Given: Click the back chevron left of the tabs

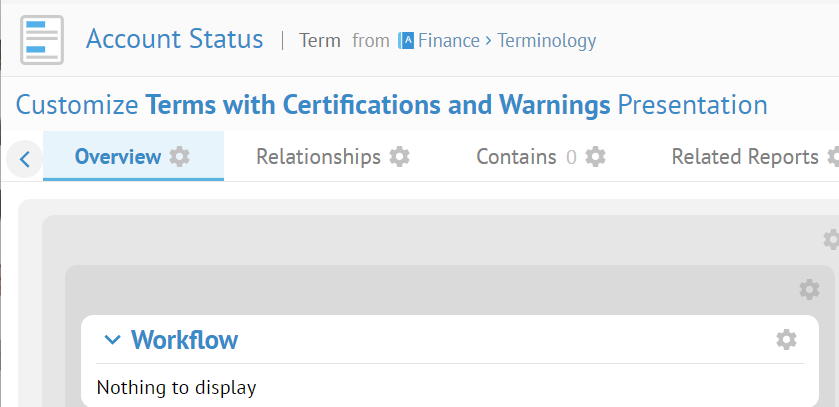Looking at the screenshot, I should click(x=24, y=159).
